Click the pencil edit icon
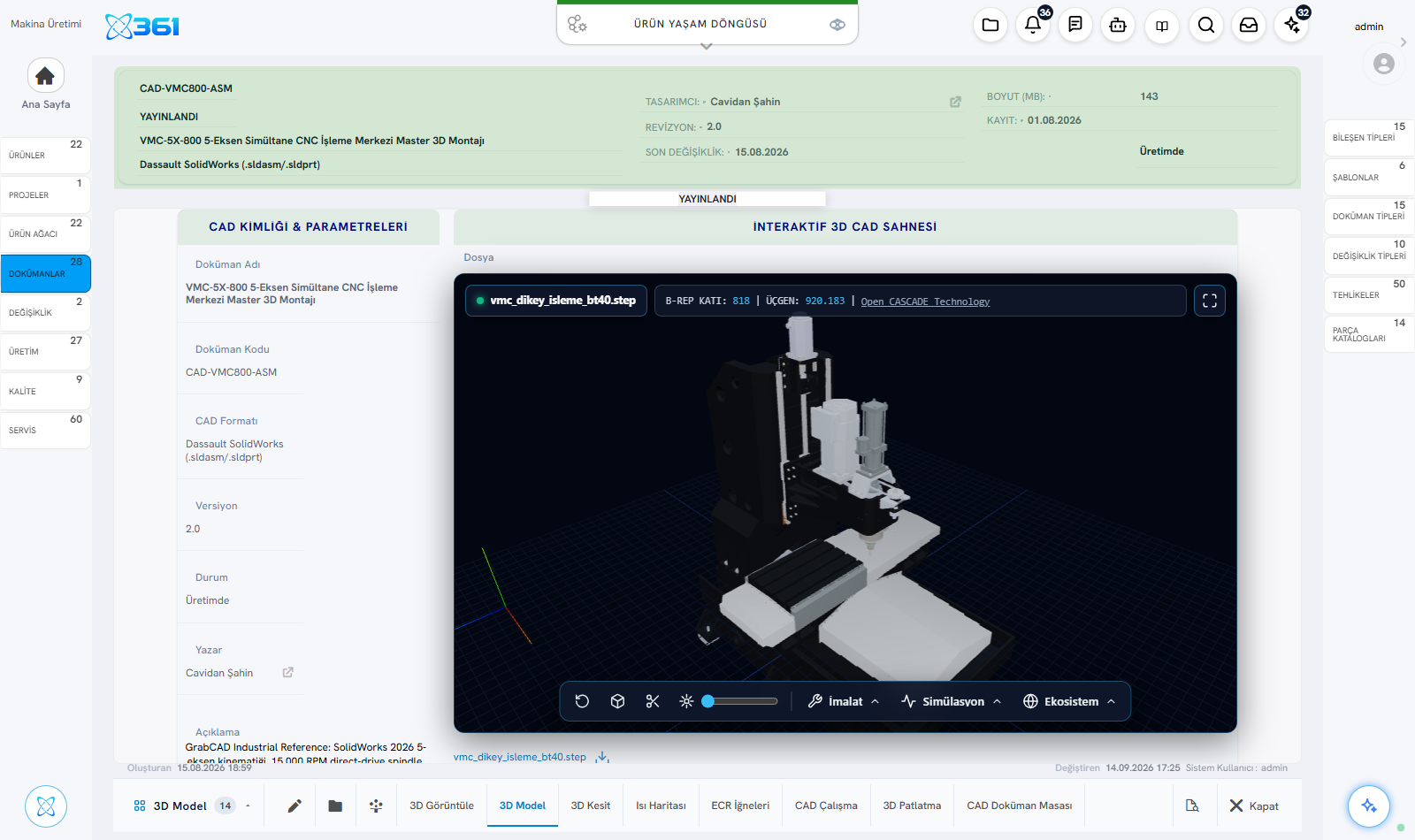The height and width of the screenshot is (840, 1415). [x=294, y=806]
